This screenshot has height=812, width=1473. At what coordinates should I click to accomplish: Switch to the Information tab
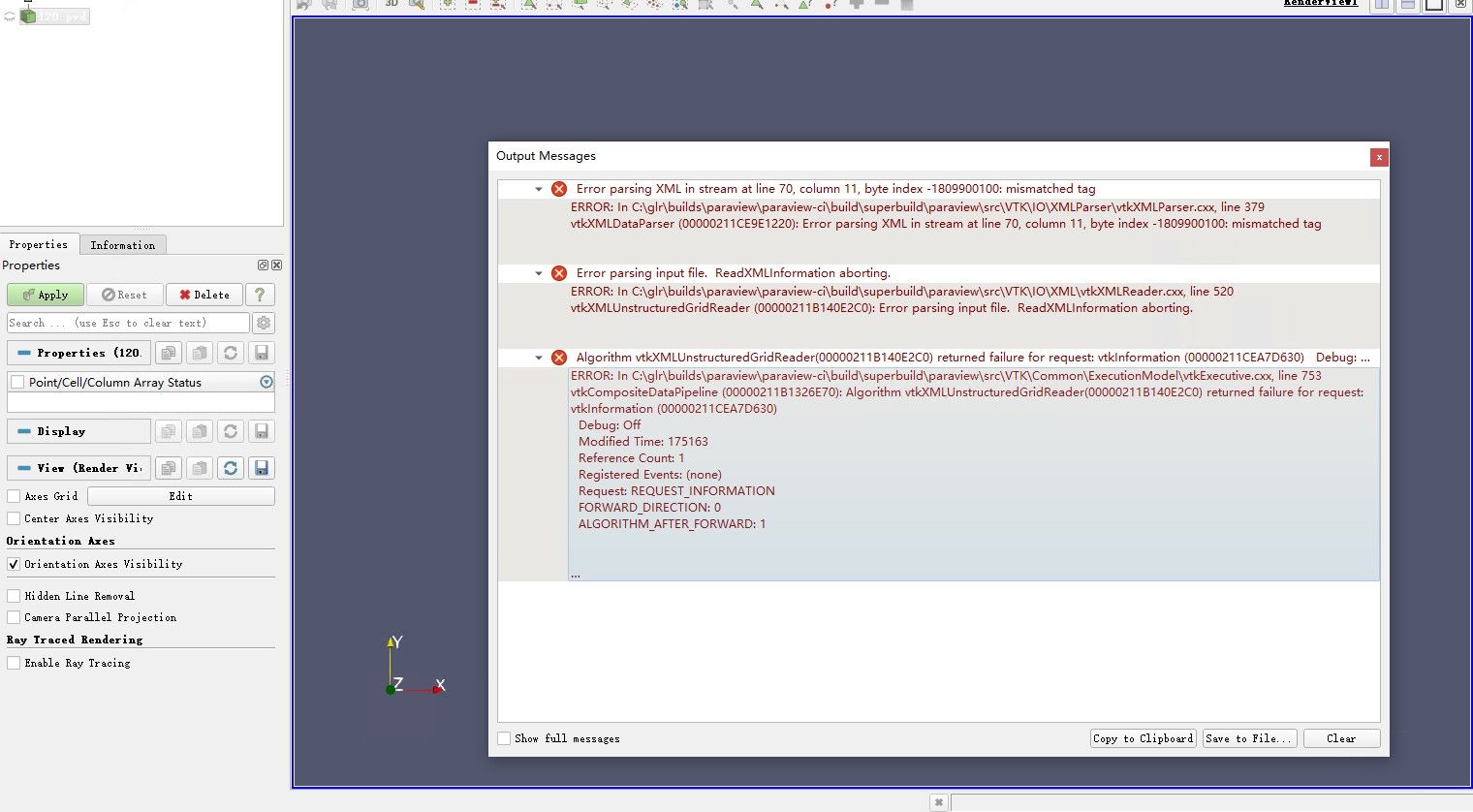(122, 245)
